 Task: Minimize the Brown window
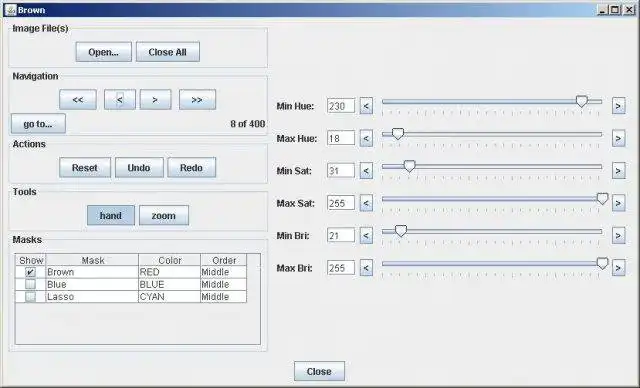click(x=603, y=10)
